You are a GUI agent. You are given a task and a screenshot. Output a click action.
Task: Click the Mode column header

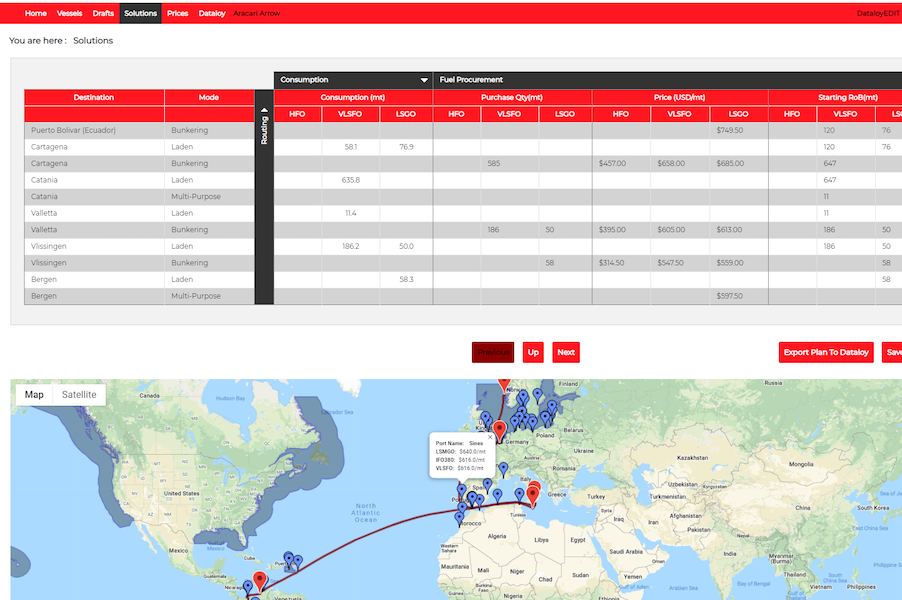pos(209,97)
